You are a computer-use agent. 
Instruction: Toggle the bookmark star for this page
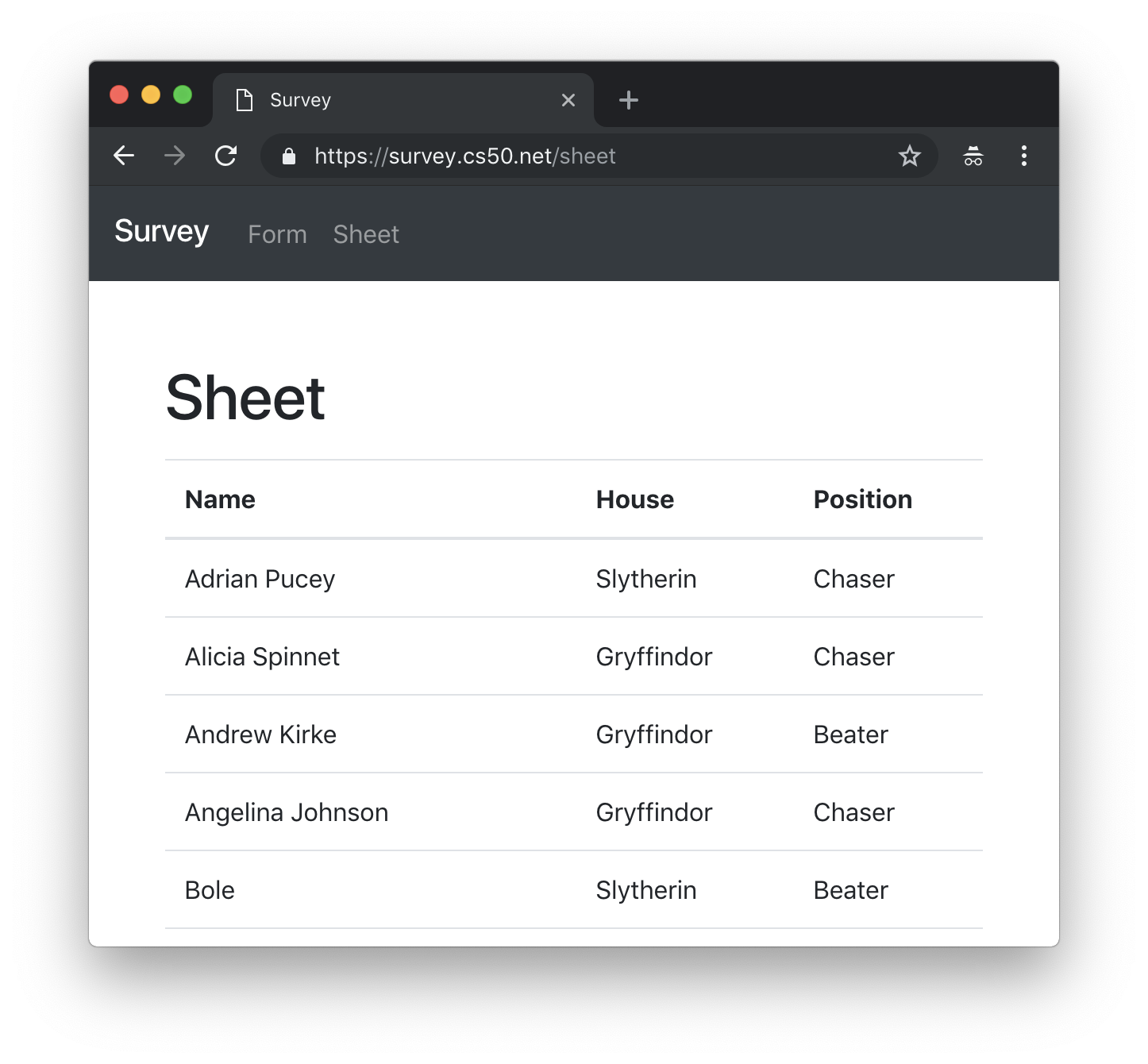909,156
